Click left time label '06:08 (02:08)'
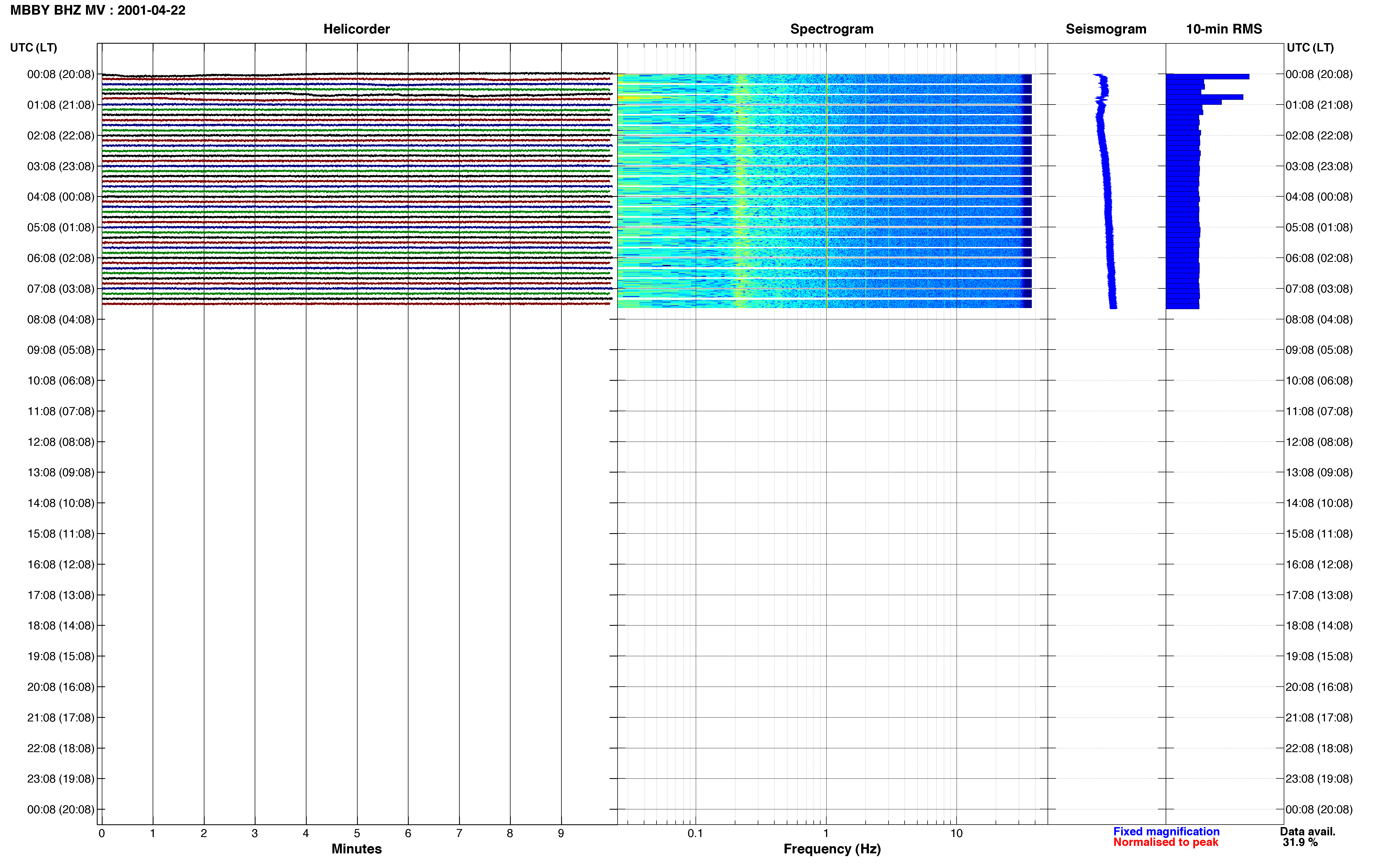Viewport: 1388px width, 868px height. click(60, 258)
